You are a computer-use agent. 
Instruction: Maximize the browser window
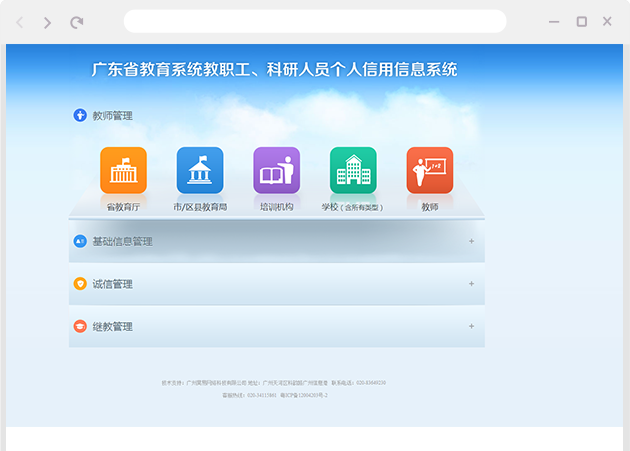point(581,22)
